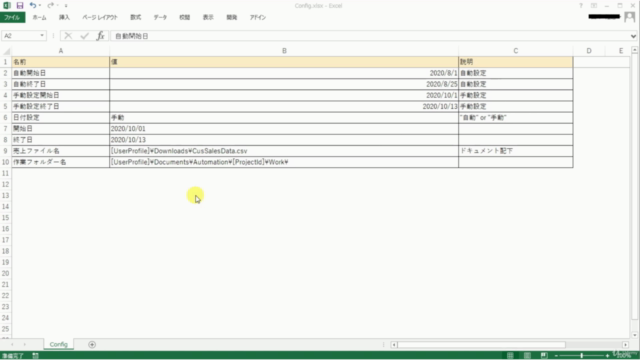Click the Save icon in quick access toolbar
640x360 pixels.
[x=20, y=5]
